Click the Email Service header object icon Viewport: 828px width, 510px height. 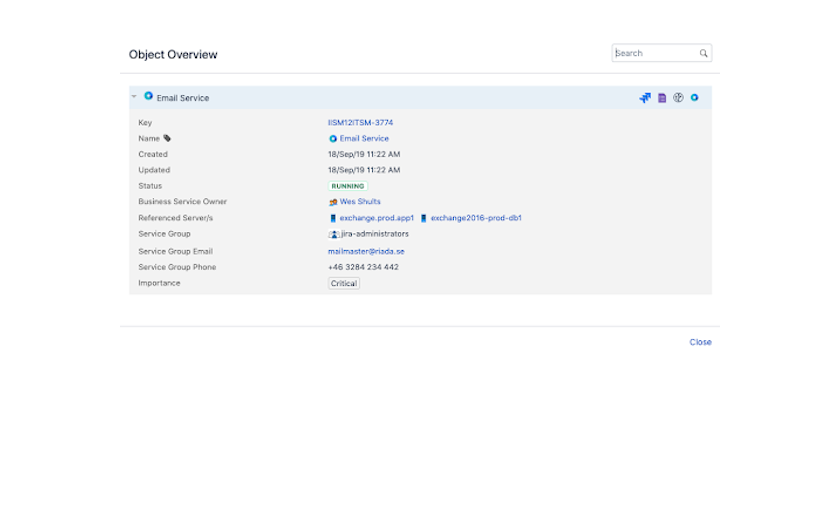pyautogui.click(x=149, y=97)
